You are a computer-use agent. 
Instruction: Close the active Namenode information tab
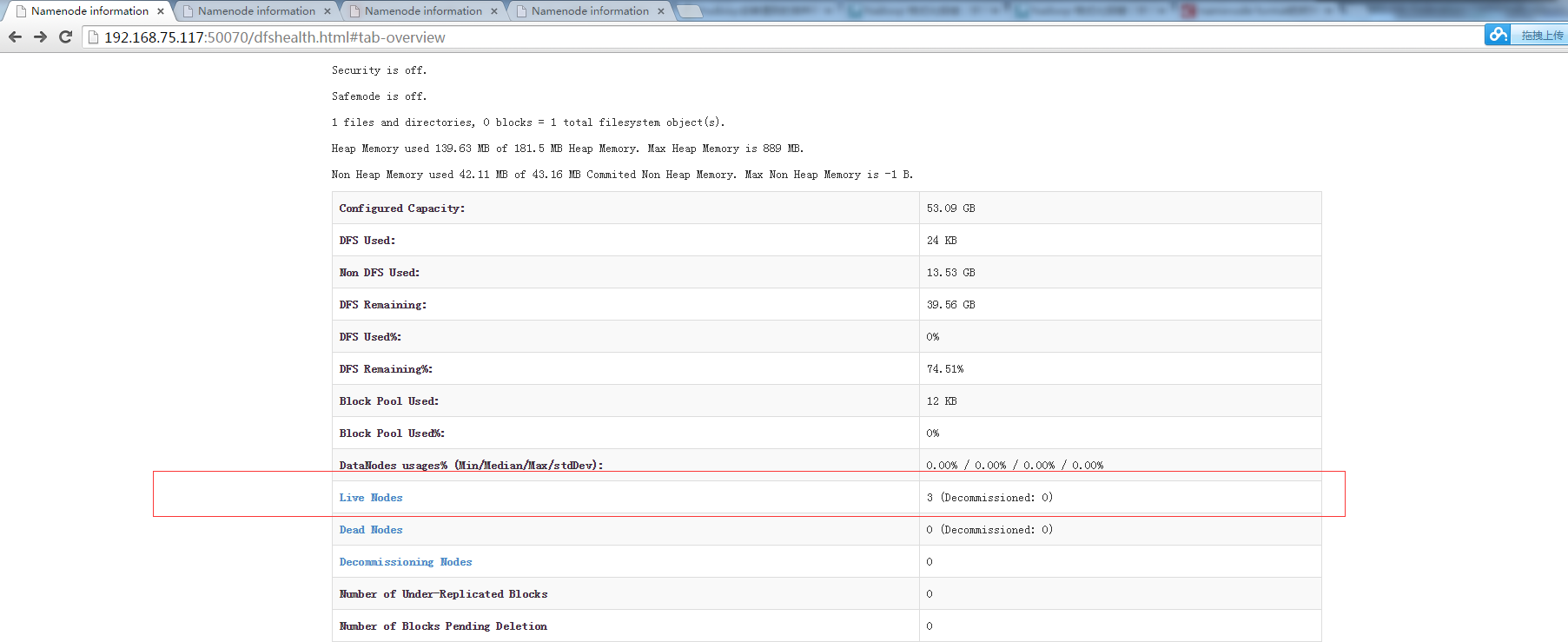(x=161, y=11)
